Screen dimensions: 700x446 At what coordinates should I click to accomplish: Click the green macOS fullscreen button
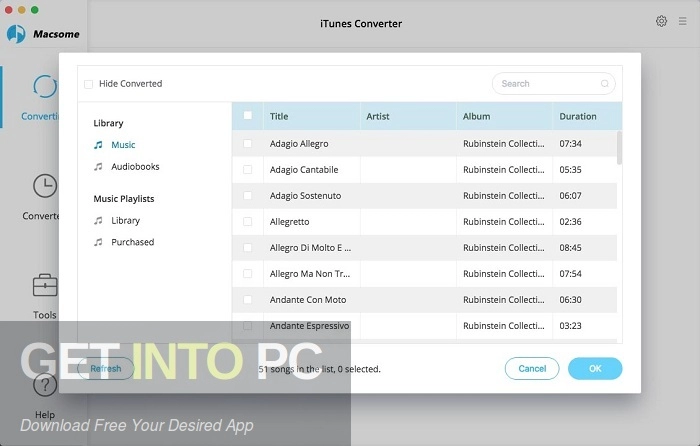point(35,9)
